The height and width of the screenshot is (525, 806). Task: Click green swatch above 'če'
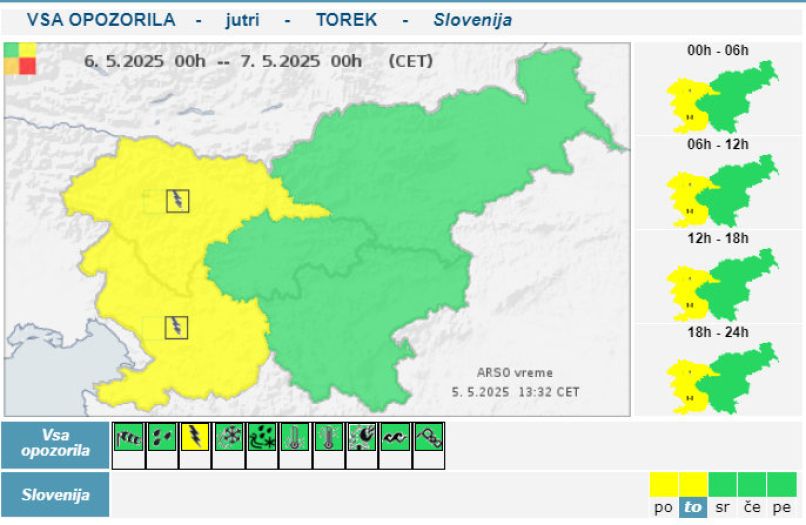coord(752,484)
